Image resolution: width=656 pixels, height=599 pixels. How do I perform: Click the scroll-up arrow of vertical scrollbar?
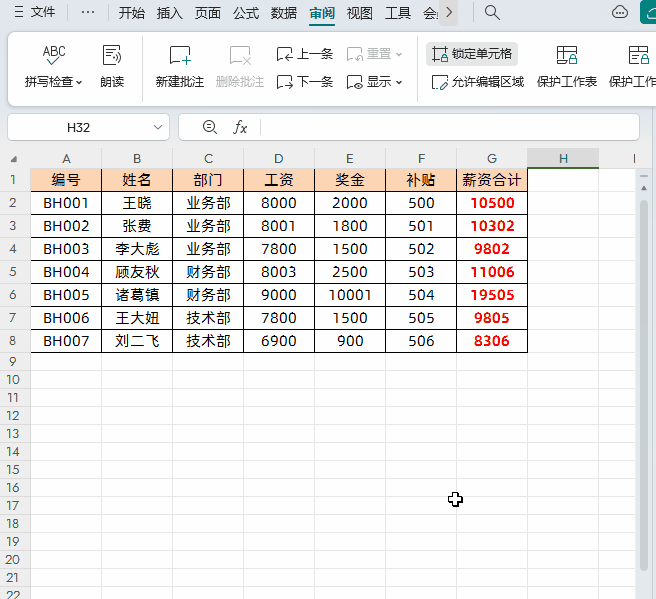tap(644, 189)
